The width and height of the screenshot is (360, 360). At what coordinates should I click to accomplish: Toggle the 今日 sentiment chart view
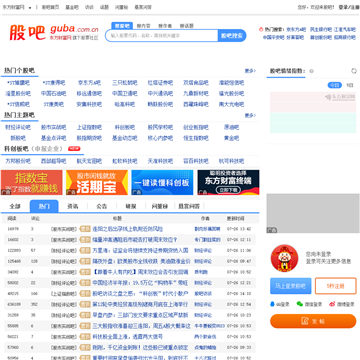point(334,85)
